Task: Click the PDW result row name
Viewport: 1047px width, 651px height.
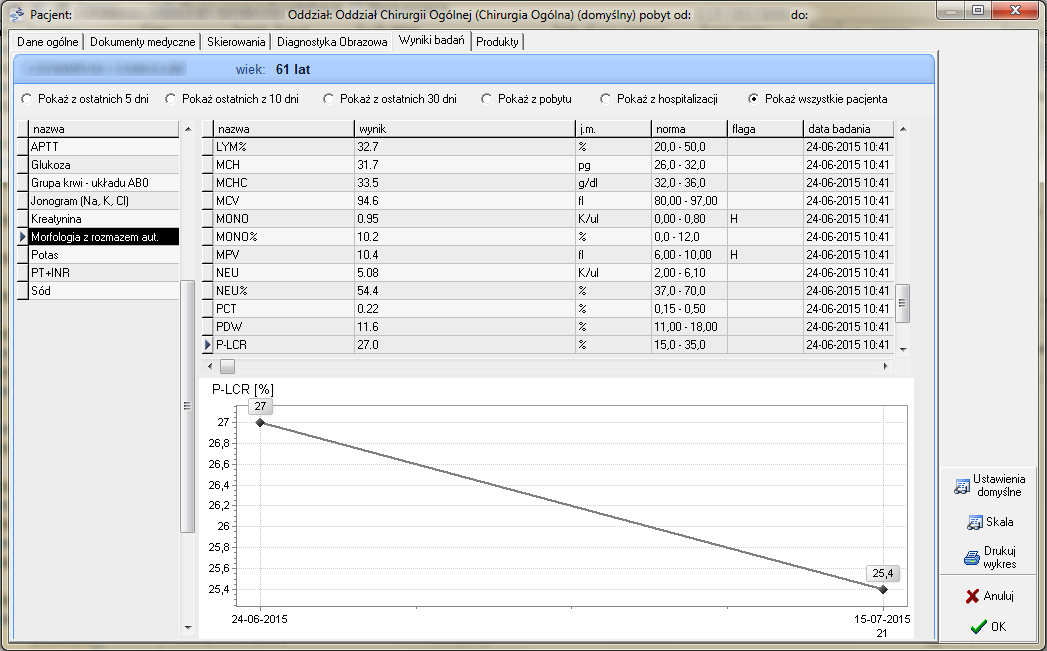Action: (229, 327)
